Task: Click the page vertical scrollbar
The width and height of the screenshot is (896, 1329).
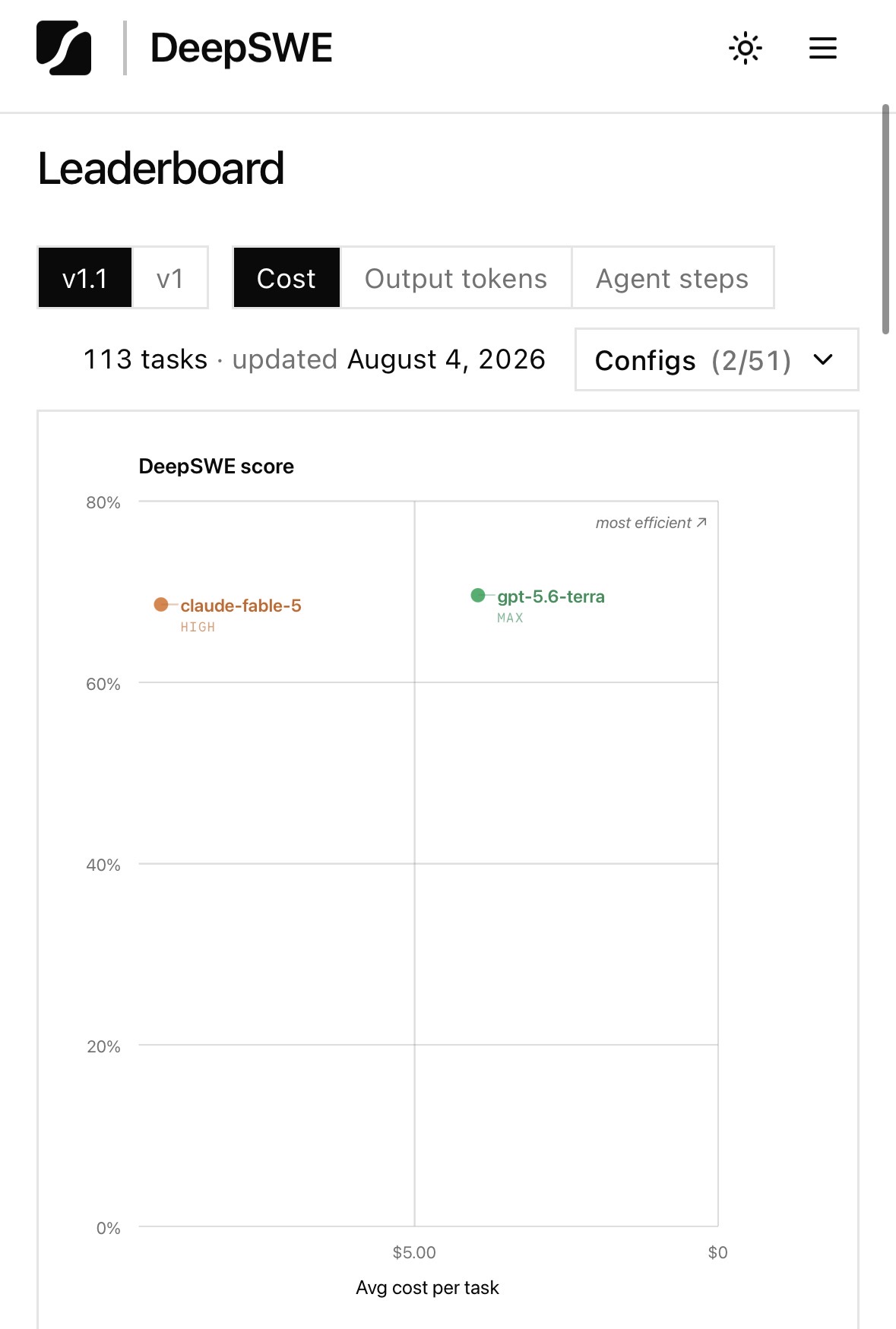Action: (x=885, y=220)
